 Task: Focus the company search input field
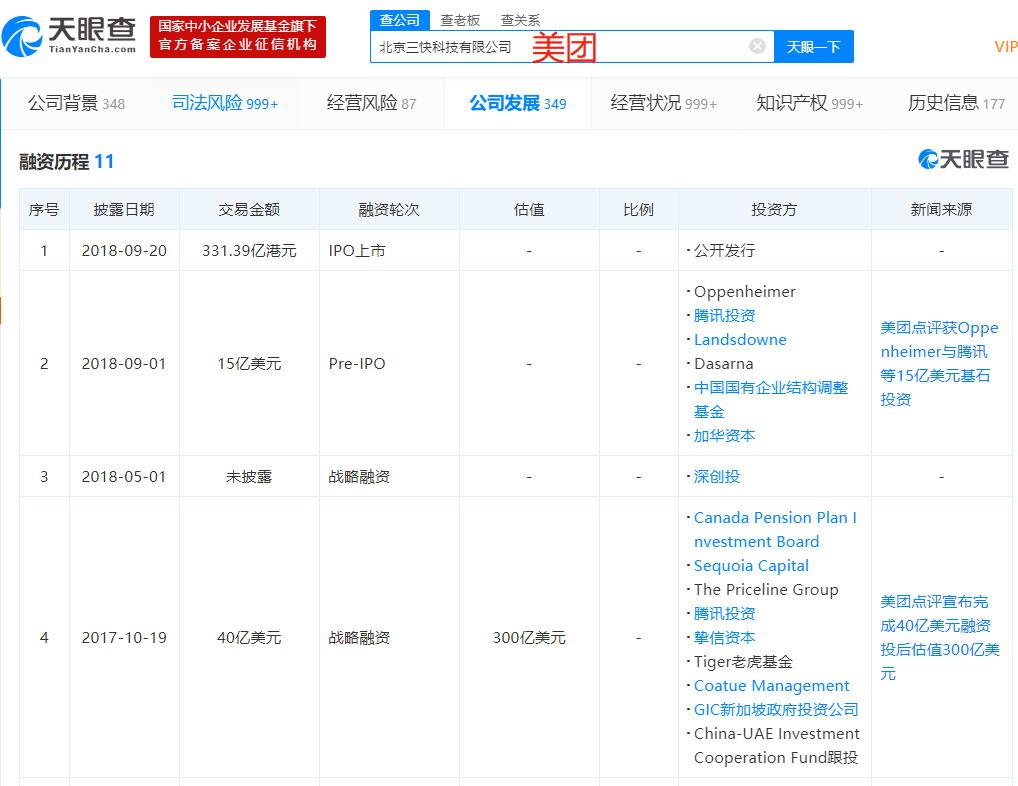pyautogui.click(x=572, y=47)
